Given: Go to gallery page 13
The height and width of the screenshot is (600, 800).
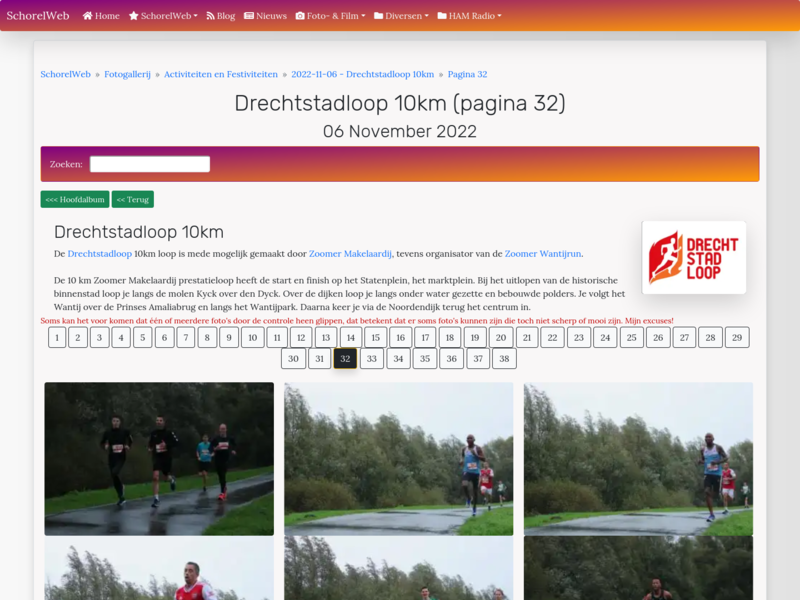Looking at the screenshot, I should 326,337.
